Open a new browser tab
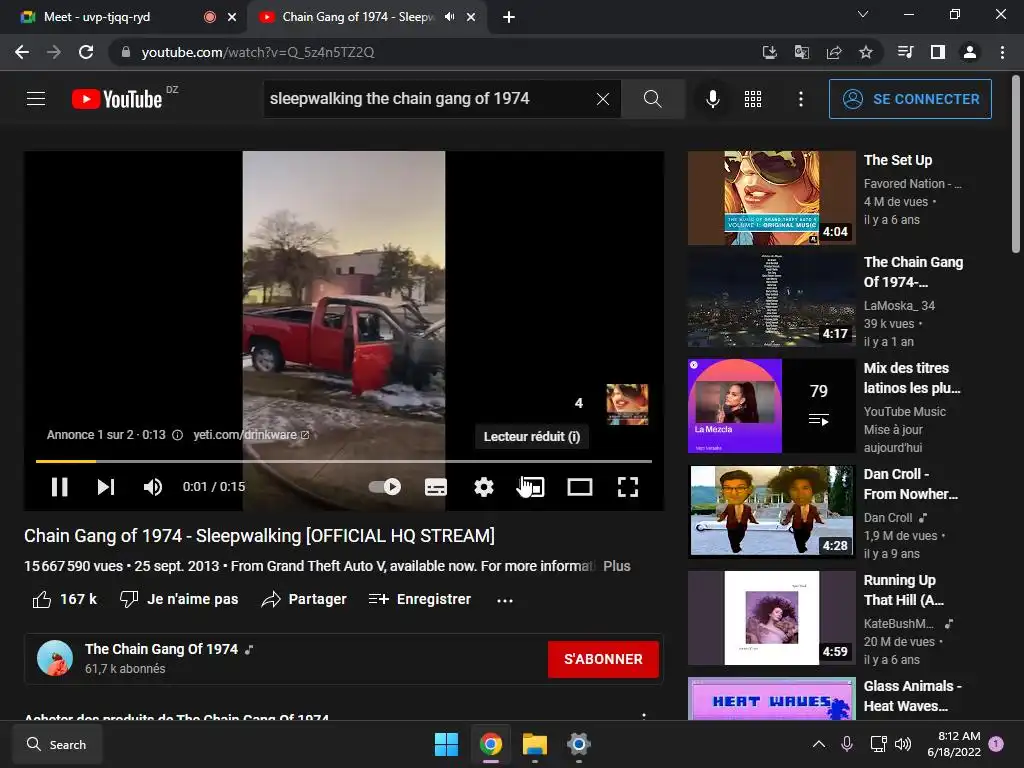This screenshot has height=768, width=1024. click(x=509, y=17)
